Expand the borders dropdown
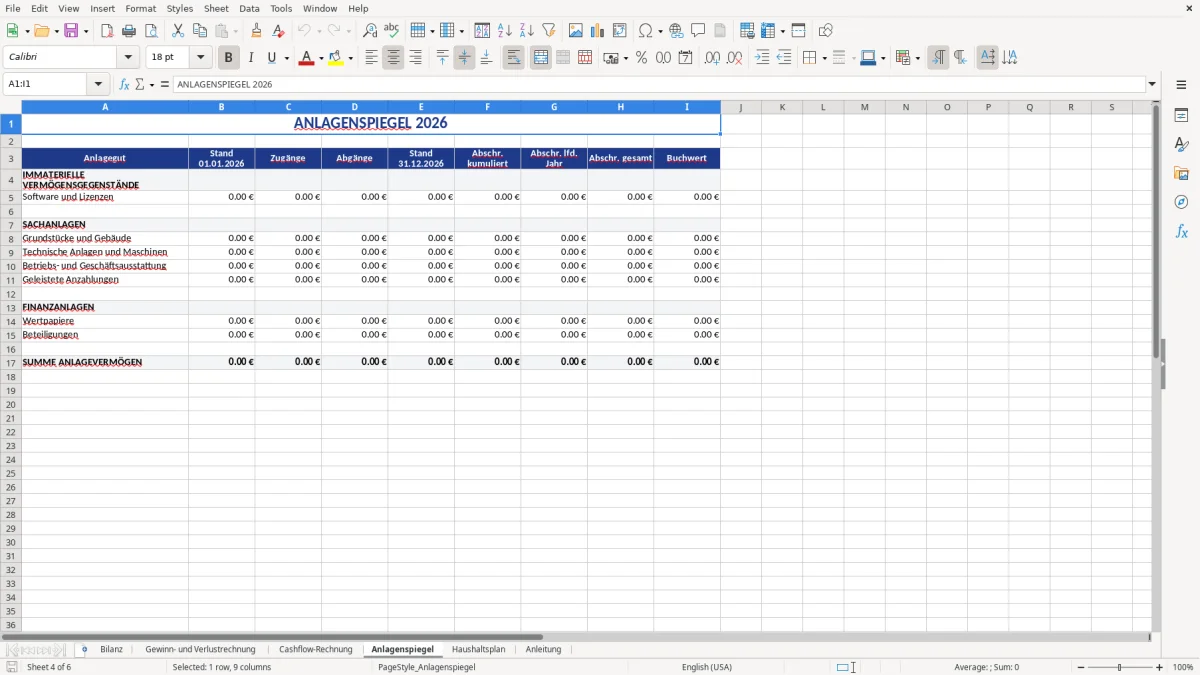 coord(824,57)
